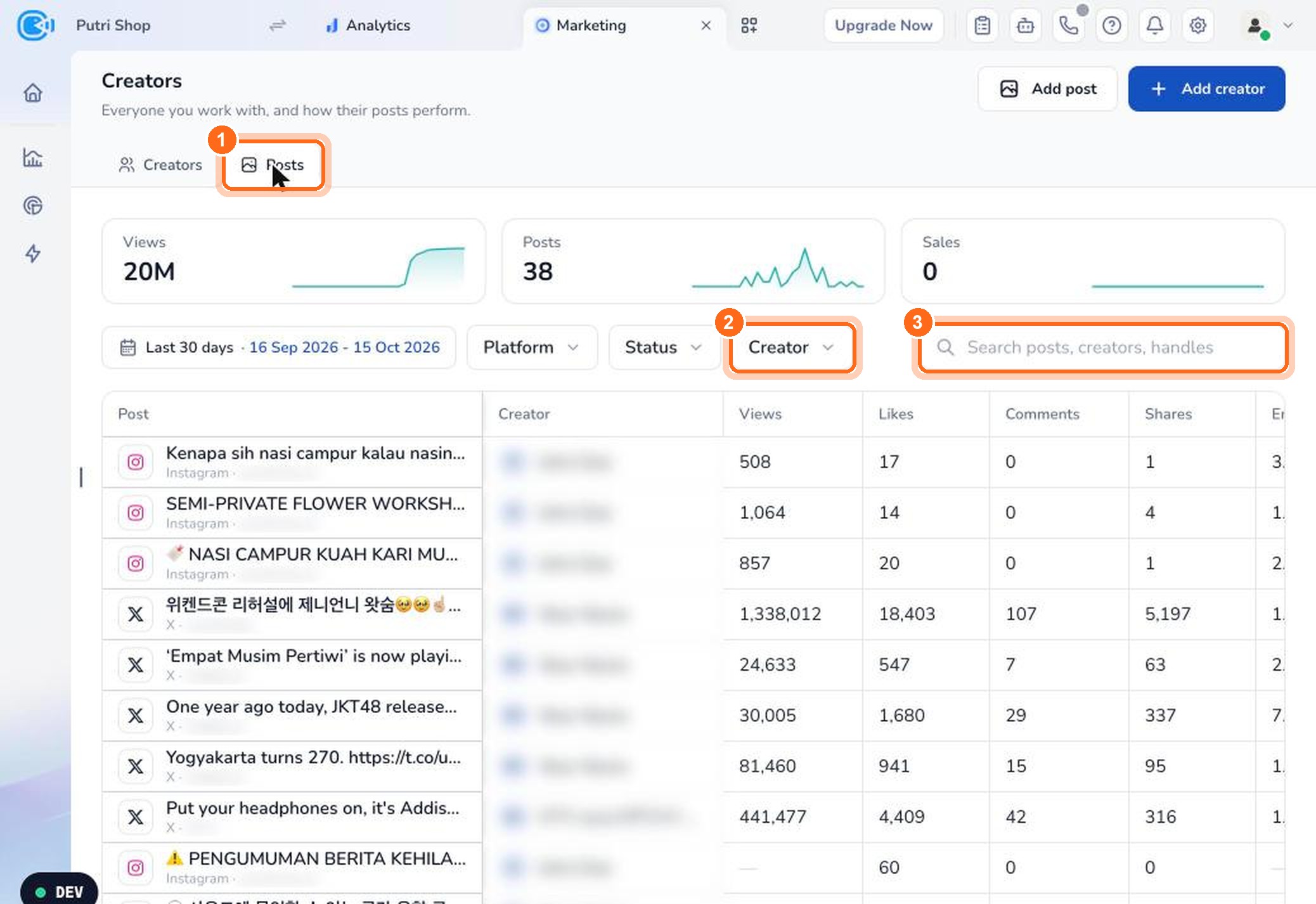Viewport: 1316px width, 904px height.
Task: Open post 'SEMI-PRIVATE FLOWER WORKSH...'
Action: [315, 504]
